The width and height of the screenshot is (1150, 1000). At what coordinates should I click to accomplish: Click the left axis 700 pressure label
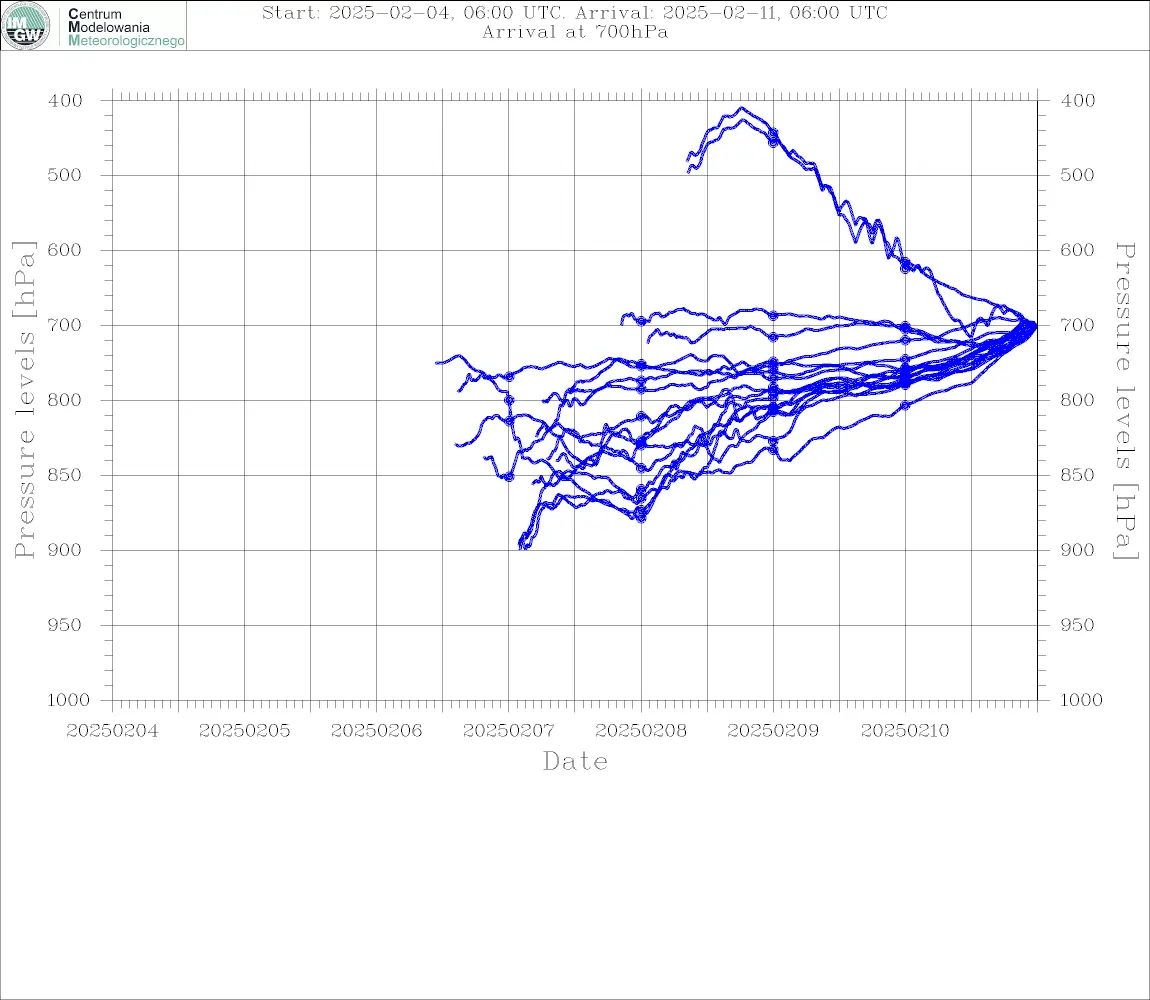pos(65,324)
